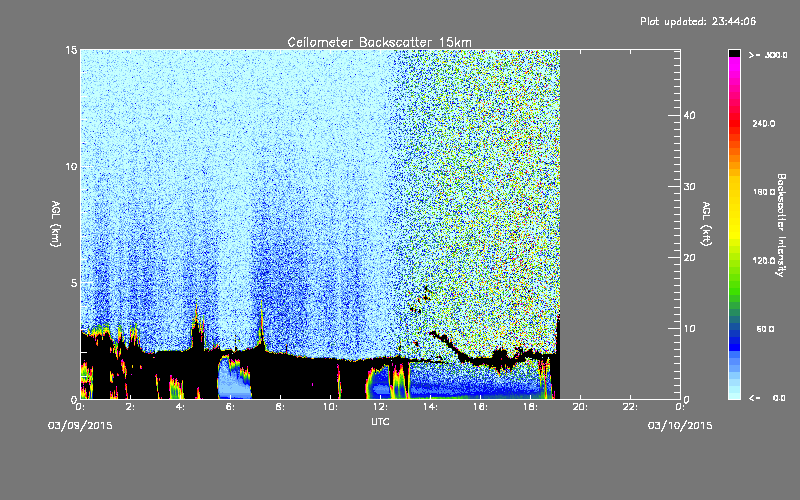Viewport: 800px width, 500px height.
Task: Click the 'UTC' x-axis label
Action: (x=380, y=421)
